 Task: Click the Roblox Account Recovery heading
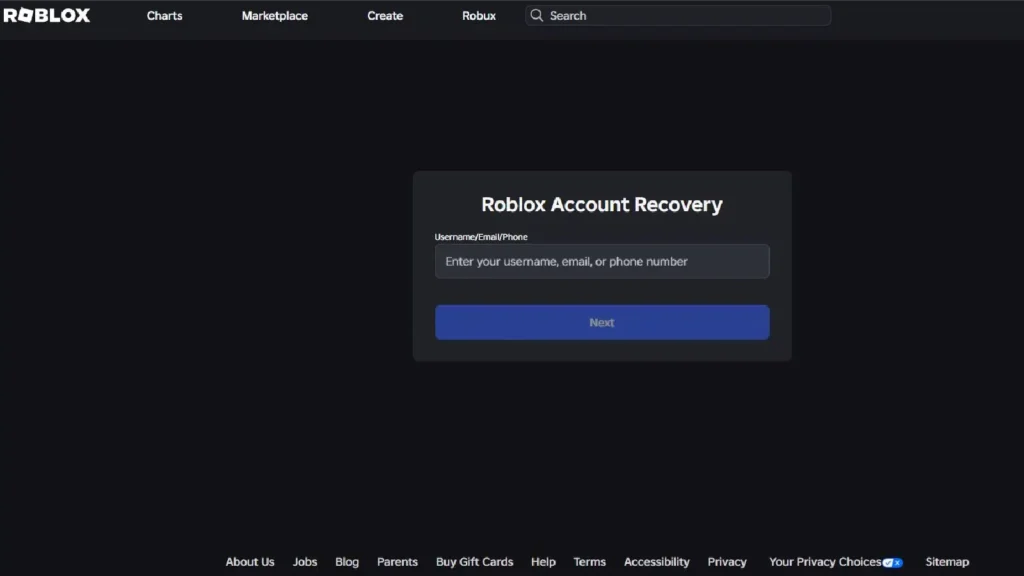(602, 204)
